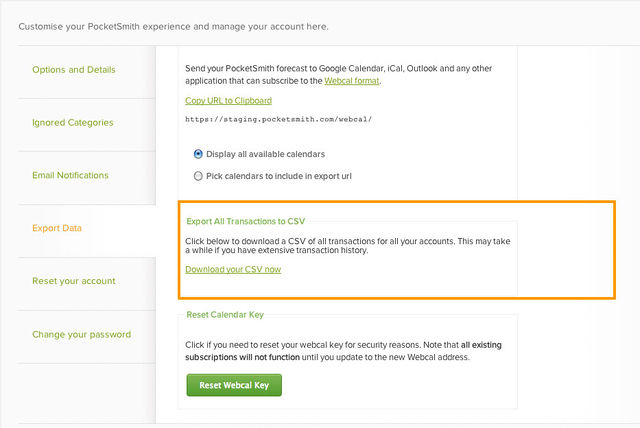
Task: Open the Options and Details tab
Action: point(73,70)
